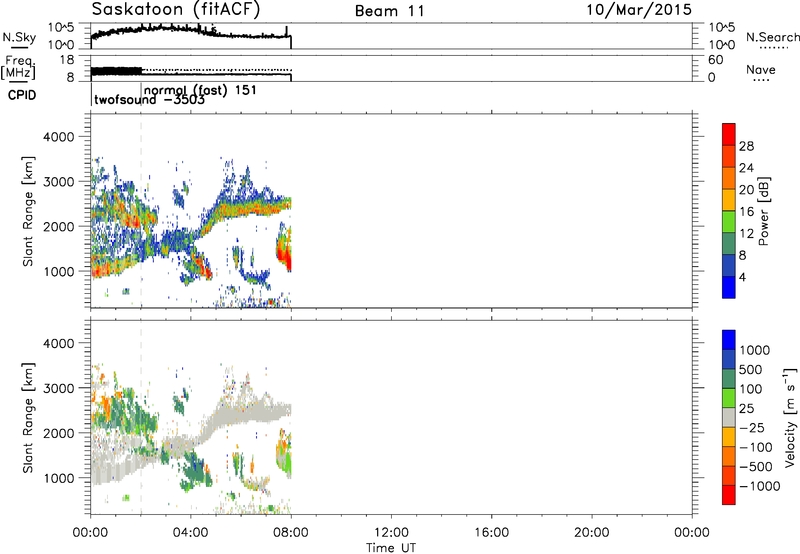Screen dimensions: 800x554
Task: Pick the -100 to -25 yellow Velocity swatch
Action: [x=729, y=437]
